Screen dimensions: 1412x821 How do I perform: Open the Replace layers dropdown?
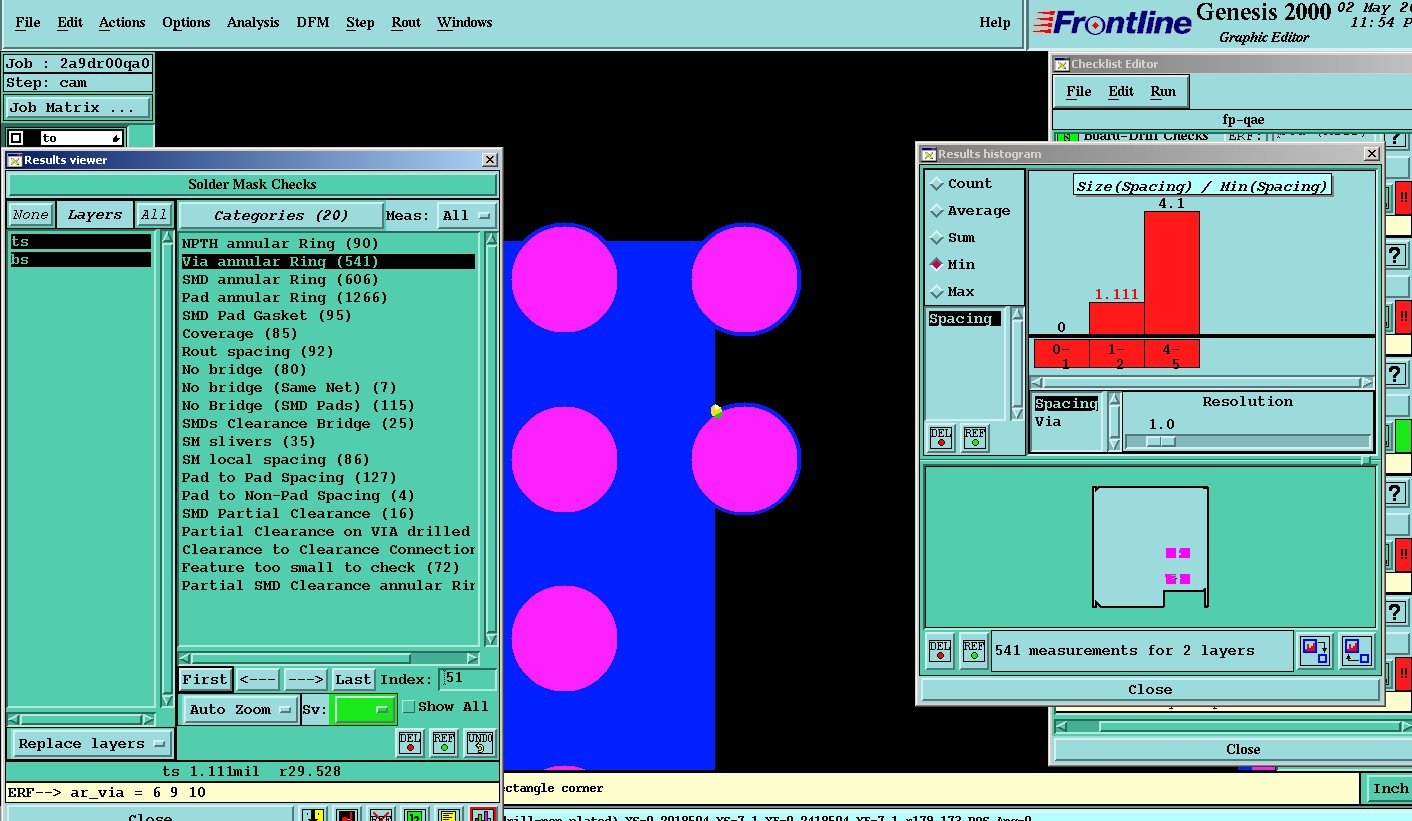[x=90, y=743]
